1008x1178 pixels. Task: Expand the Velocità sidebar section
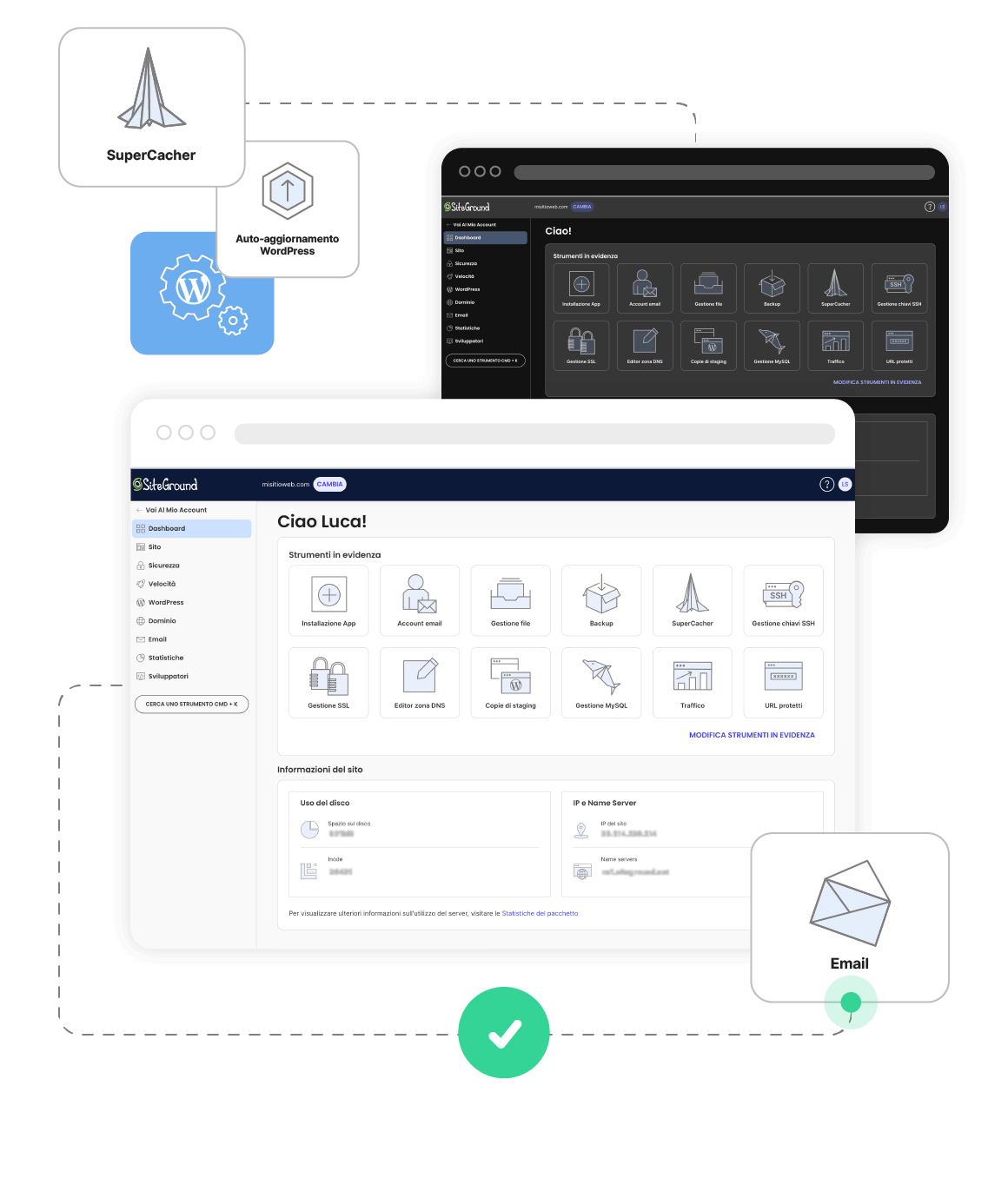pyautogui.click(x=162, y=584)
